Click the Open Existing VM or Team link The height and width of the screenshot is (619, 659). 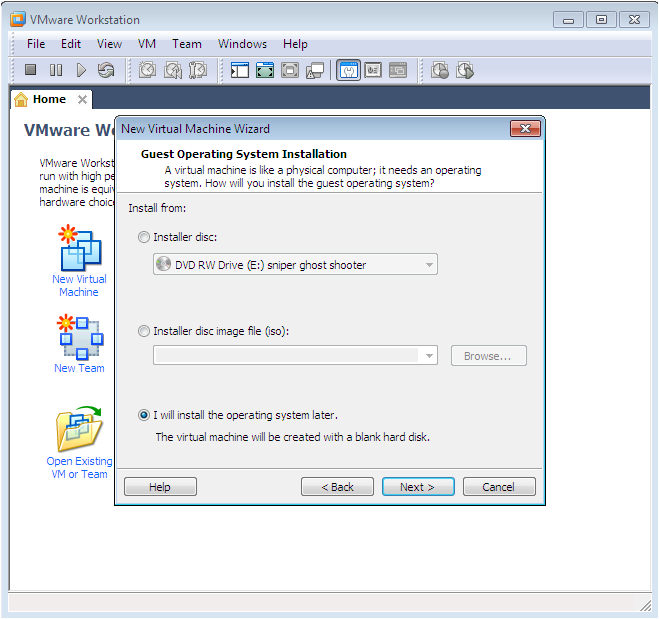click(x=79, y=467)
